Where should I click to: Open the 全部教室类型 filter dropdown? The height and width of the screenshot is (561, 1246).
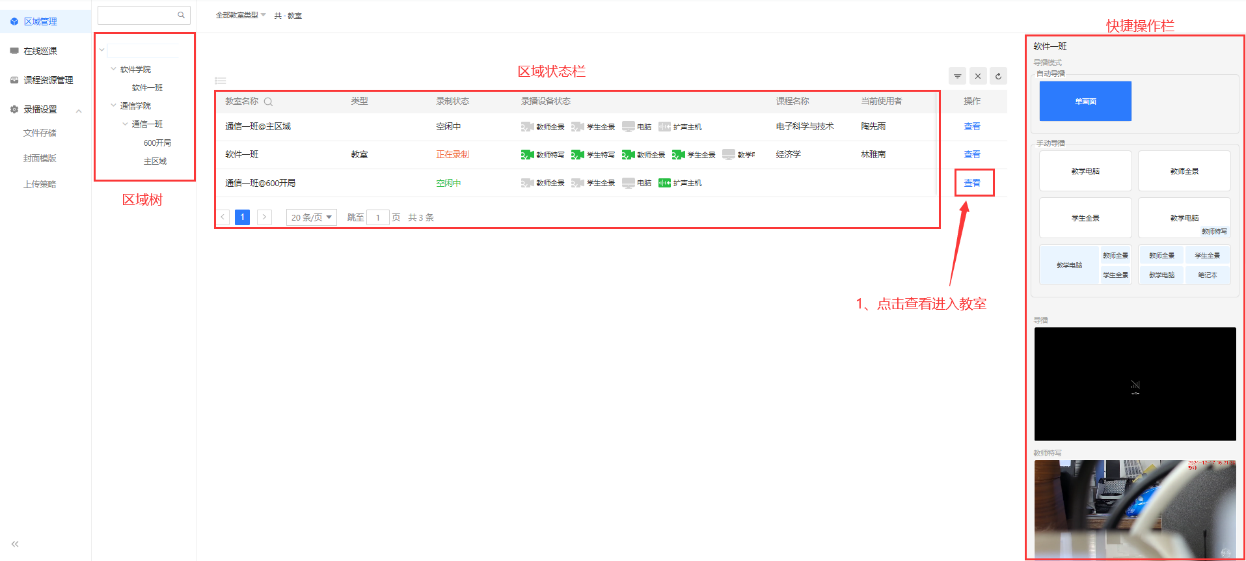tap(241, 15)
